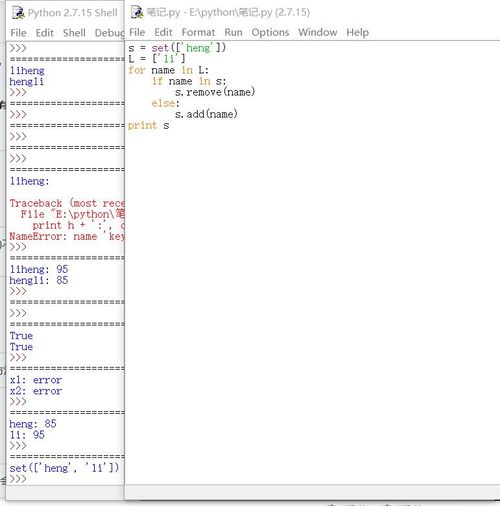Click the Traceback error line in shell
The image size is (500, 506).
click(67, 203)
